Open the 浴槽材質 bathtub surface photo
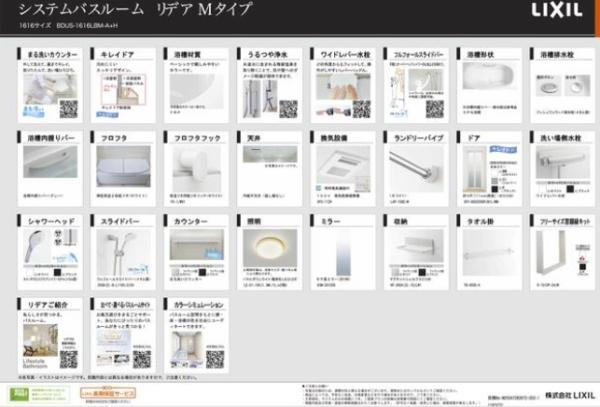The image size is (600, 407). click(x=197, y=91)
